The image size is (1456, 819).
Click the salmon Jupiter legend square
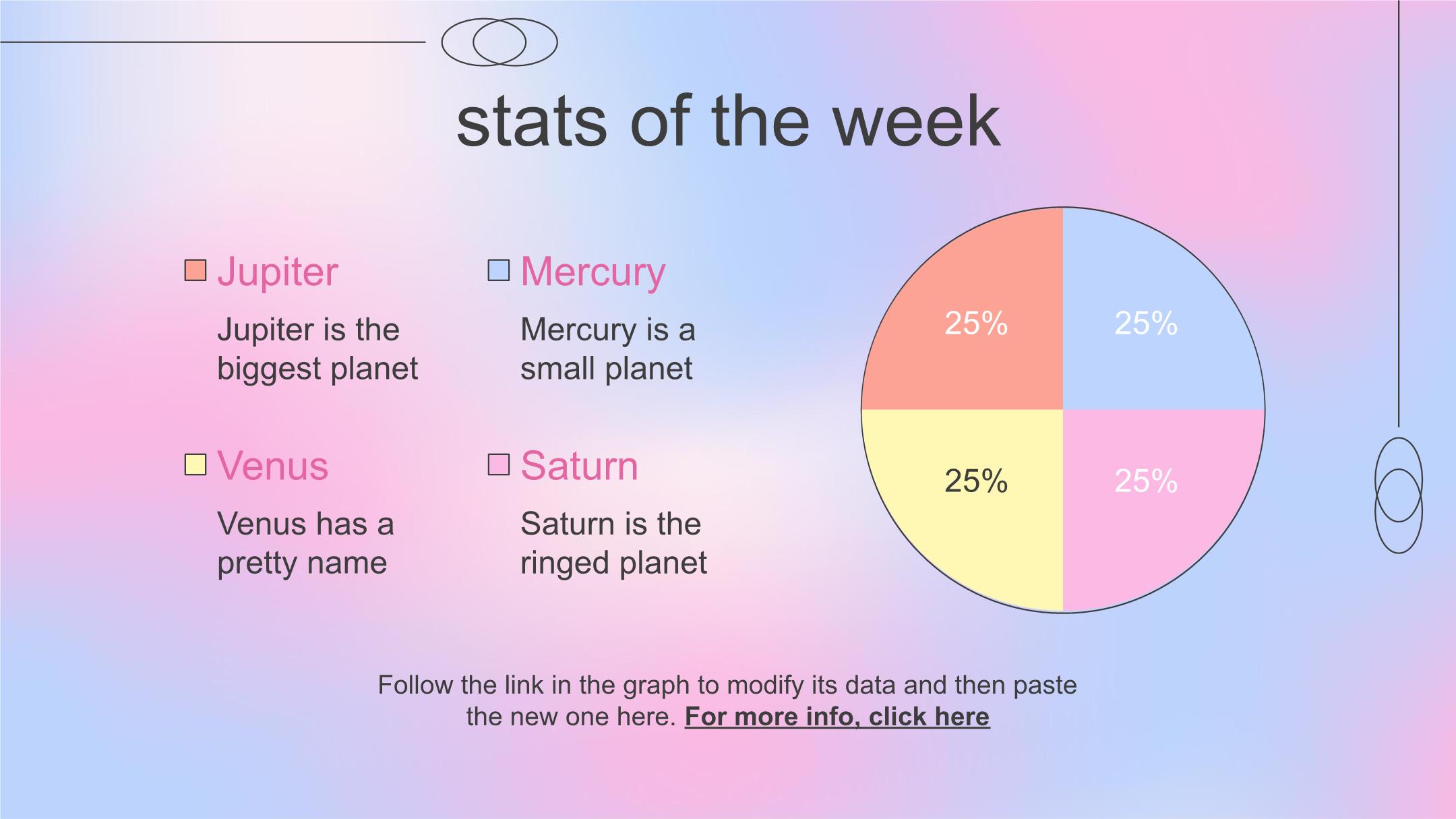click(x=195, y=270)
